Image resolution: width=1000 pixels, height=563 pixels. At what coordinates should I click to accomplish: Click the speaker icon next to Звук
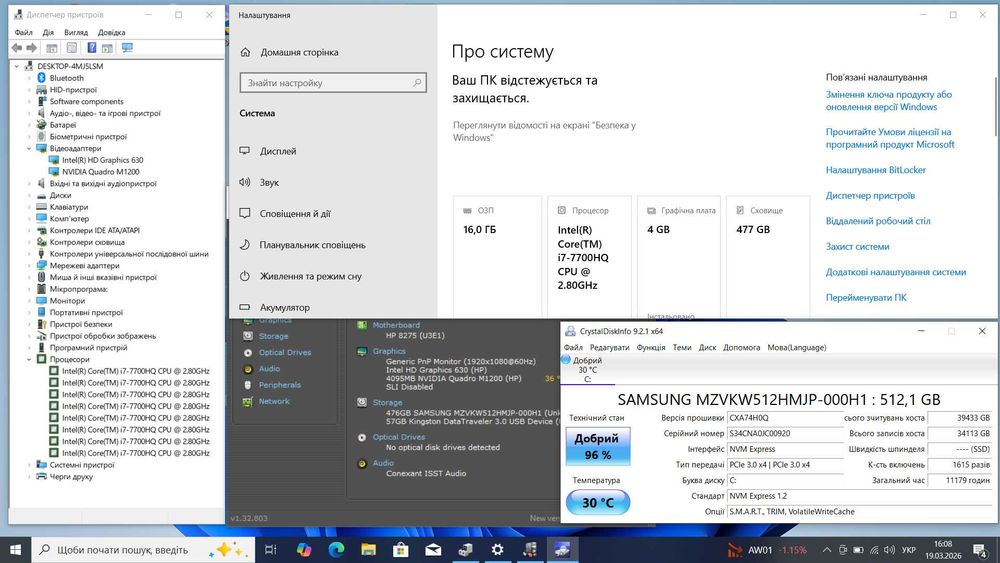click(245, 182)
